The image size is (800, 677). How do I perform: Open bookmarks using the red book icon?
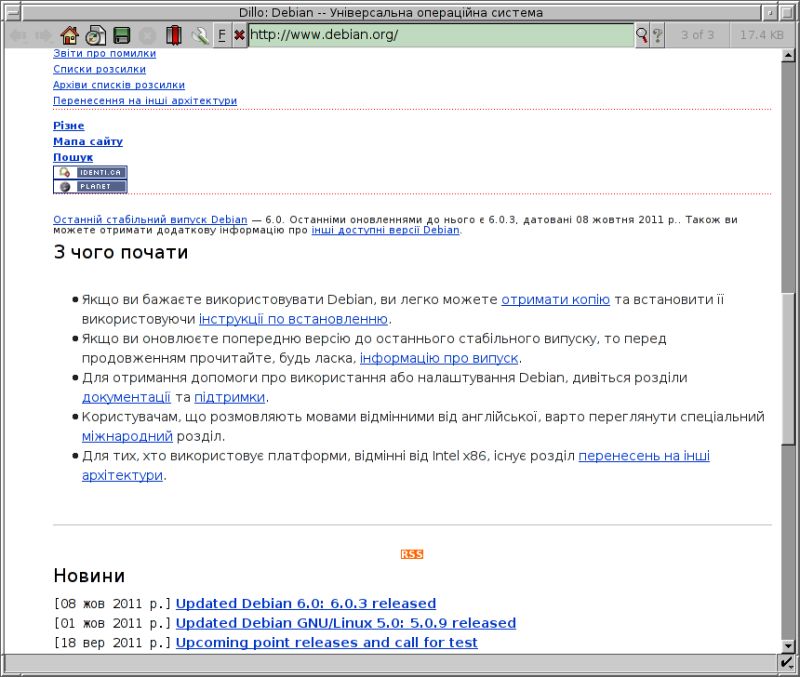(172, 34)
